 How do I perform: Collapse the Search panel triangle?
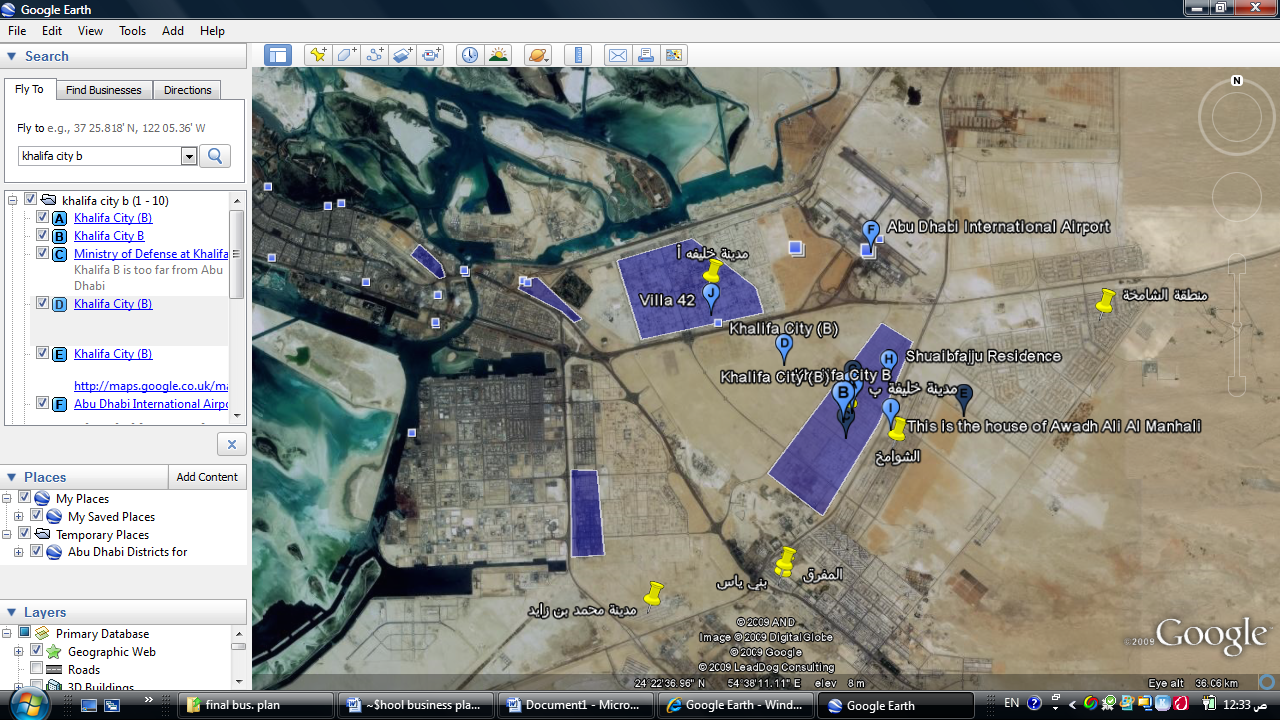(x=12, y=57)
